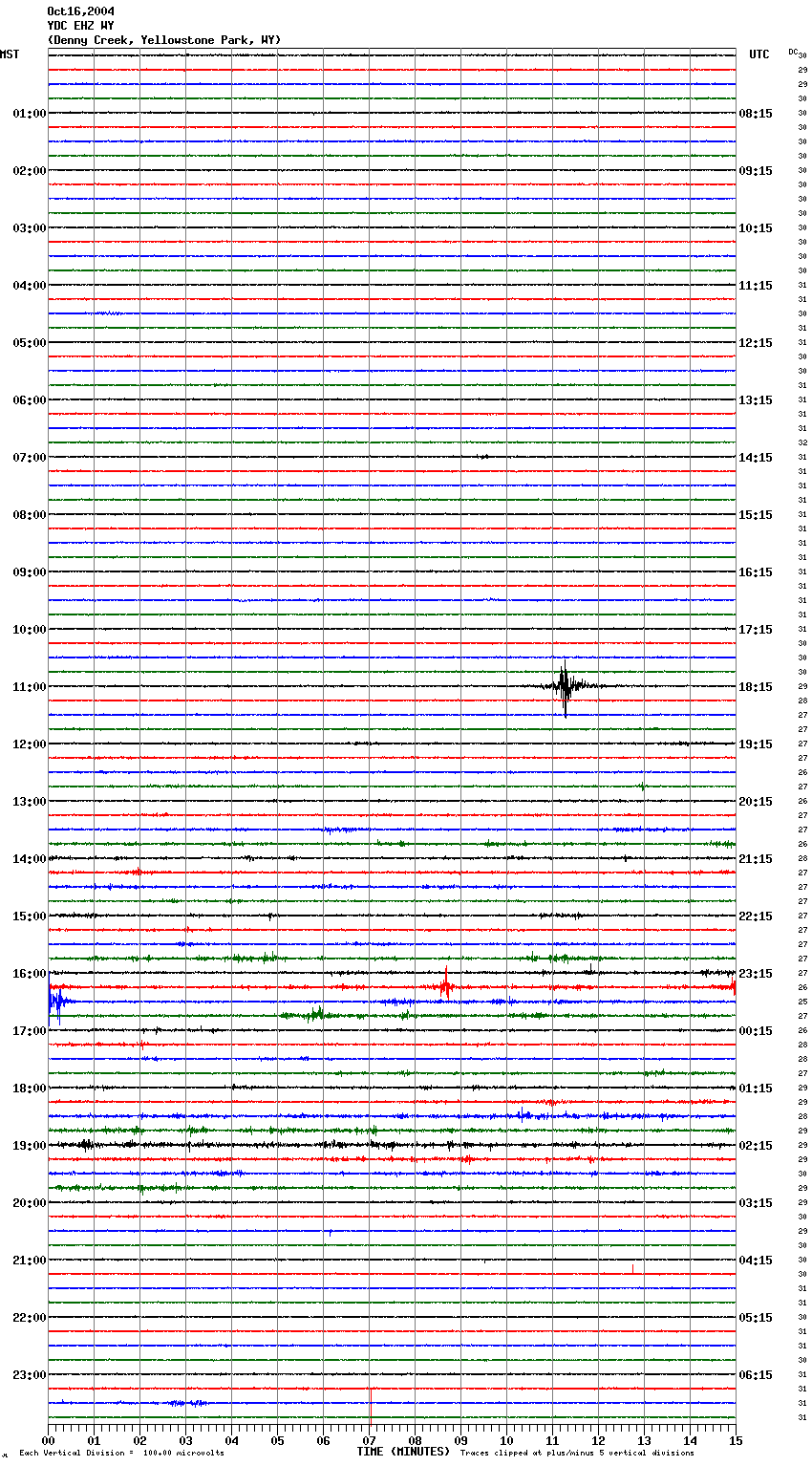Click the MST time zone header
This screenshot has height=1466, width=812.
point(10,54)
